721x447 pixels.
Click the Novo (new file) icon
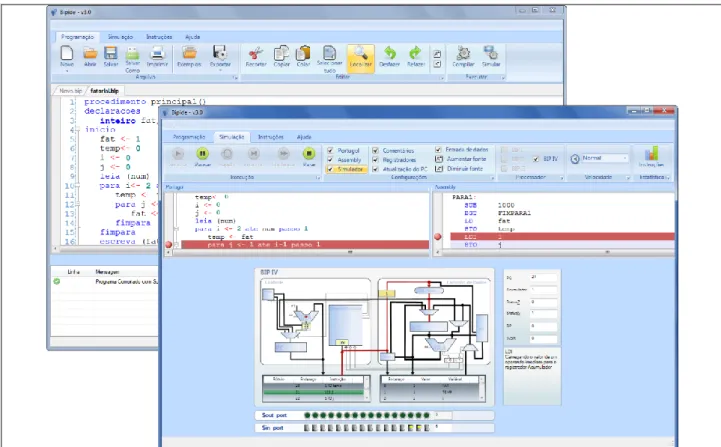click(x=67, y=53)
